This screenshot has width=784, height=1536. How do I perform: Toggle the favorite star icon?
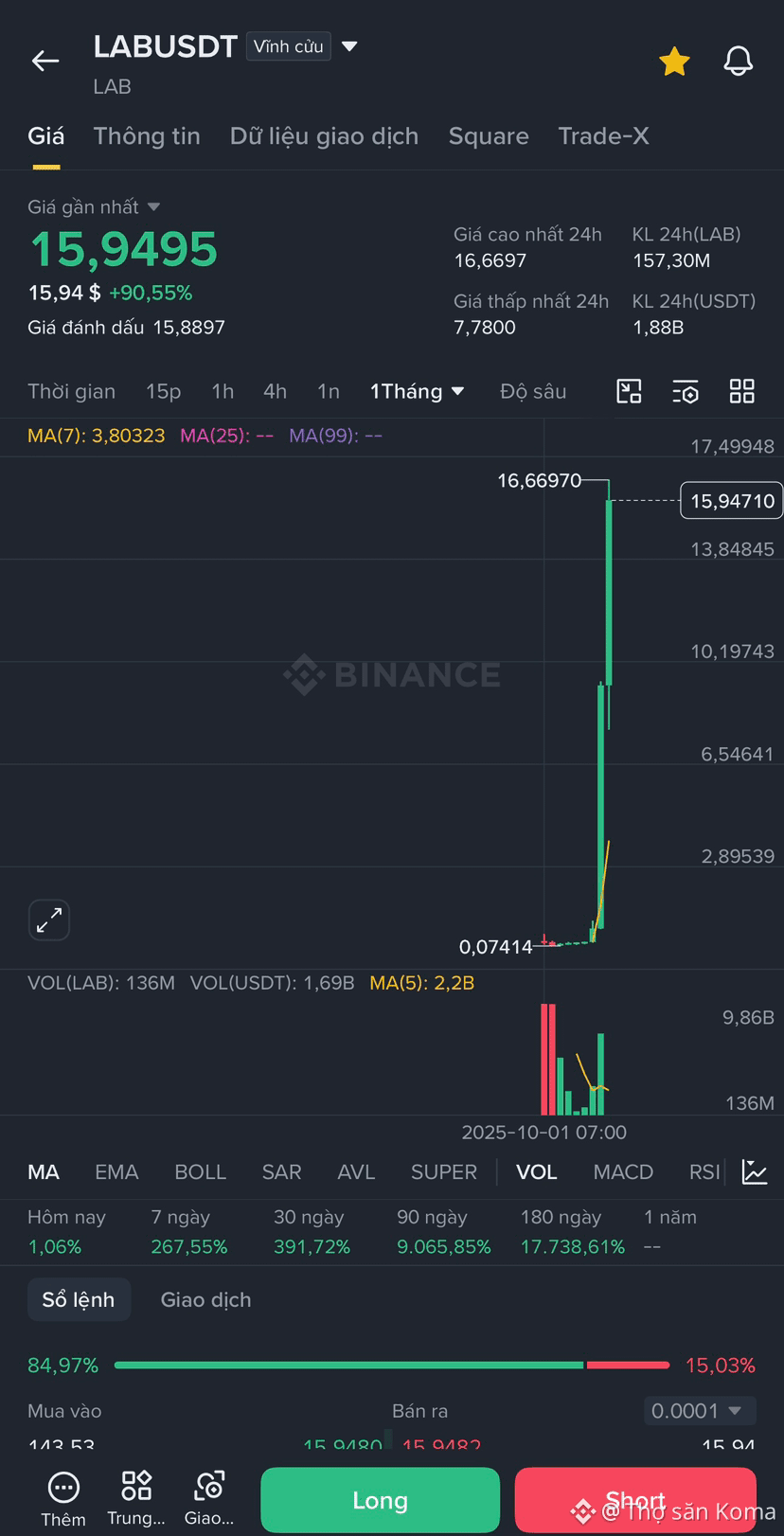(674, 62)
